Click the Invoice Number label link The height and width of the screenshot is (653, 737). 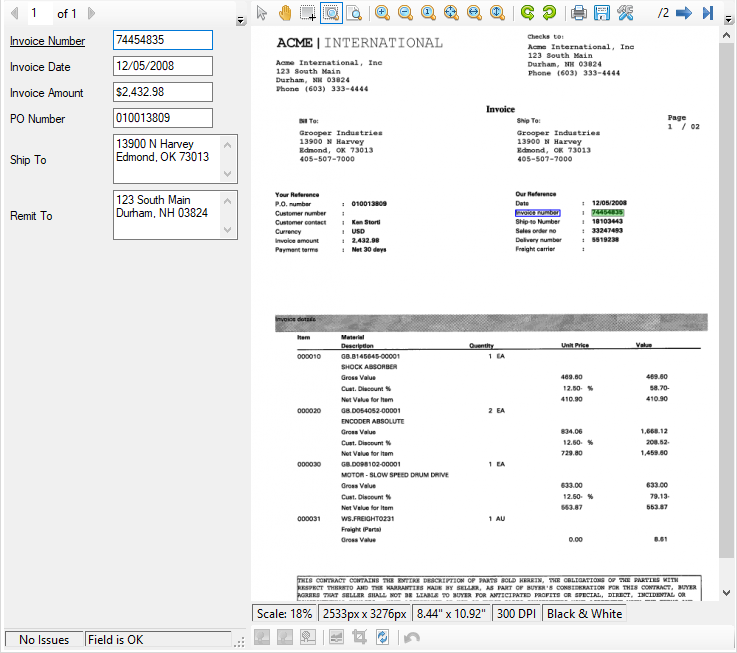pos(47,41)
